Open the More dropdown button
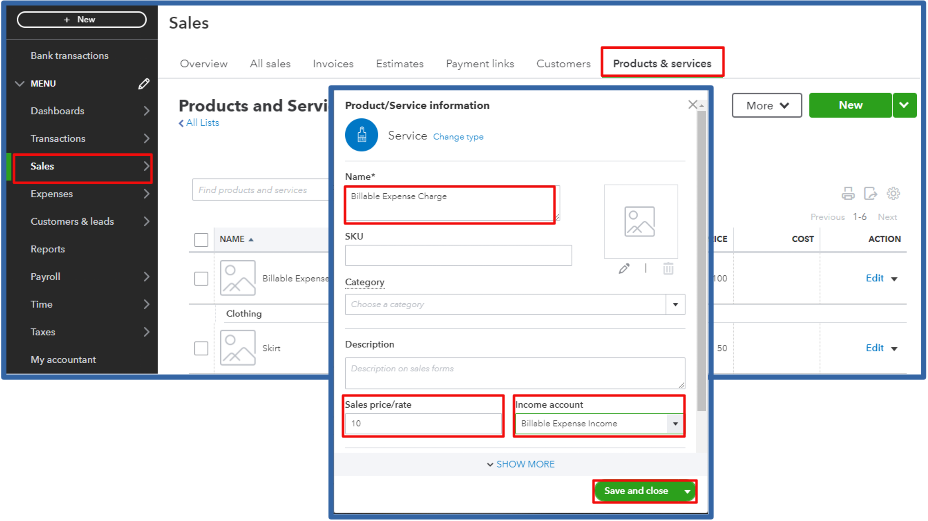 click(x=766, y=105)
